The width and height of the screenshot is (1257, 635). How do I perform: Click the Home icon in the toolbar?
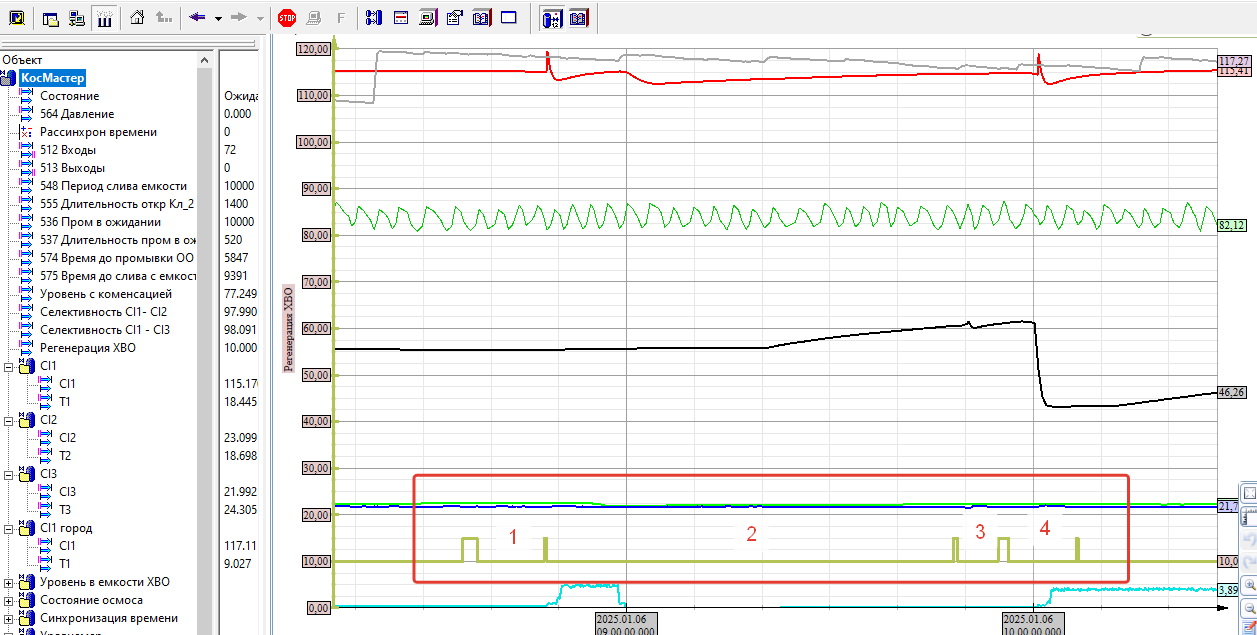click(x=137, y=17)
